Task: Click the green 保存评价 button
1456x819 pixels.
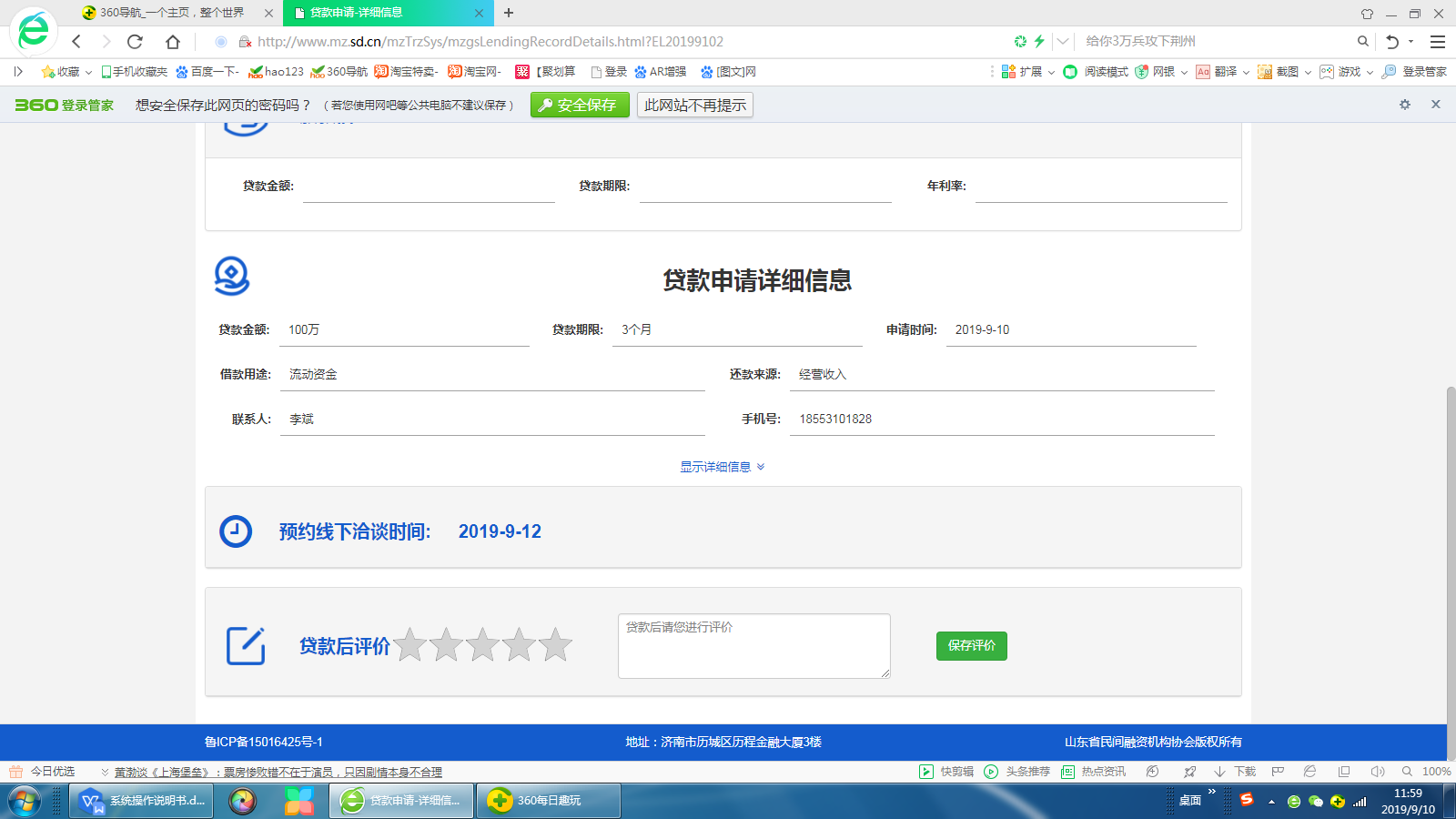Action: pos(971,645)
